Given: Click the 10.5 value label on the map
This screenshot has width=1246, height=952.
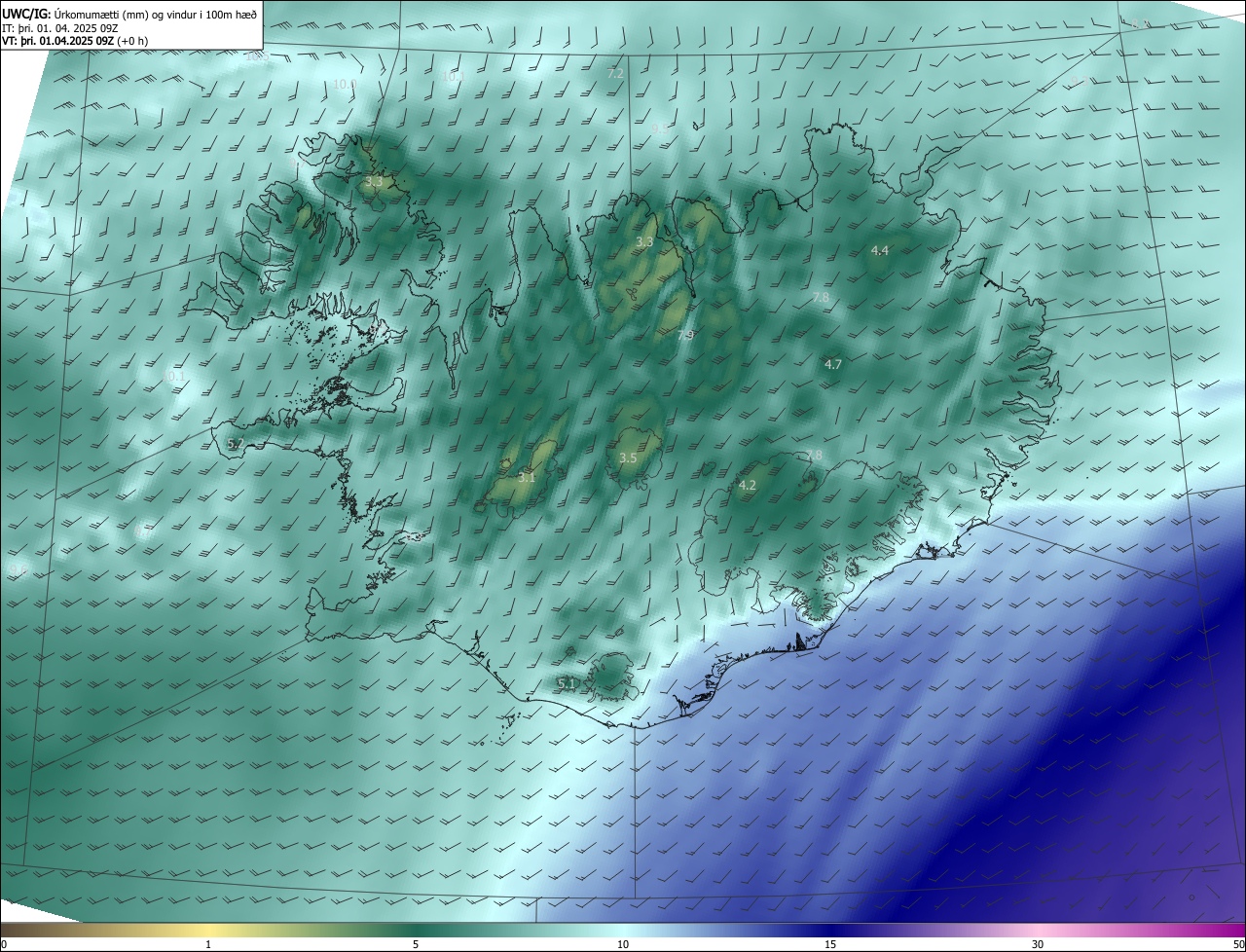Looking at the screenshot, I should coord(258,55).
